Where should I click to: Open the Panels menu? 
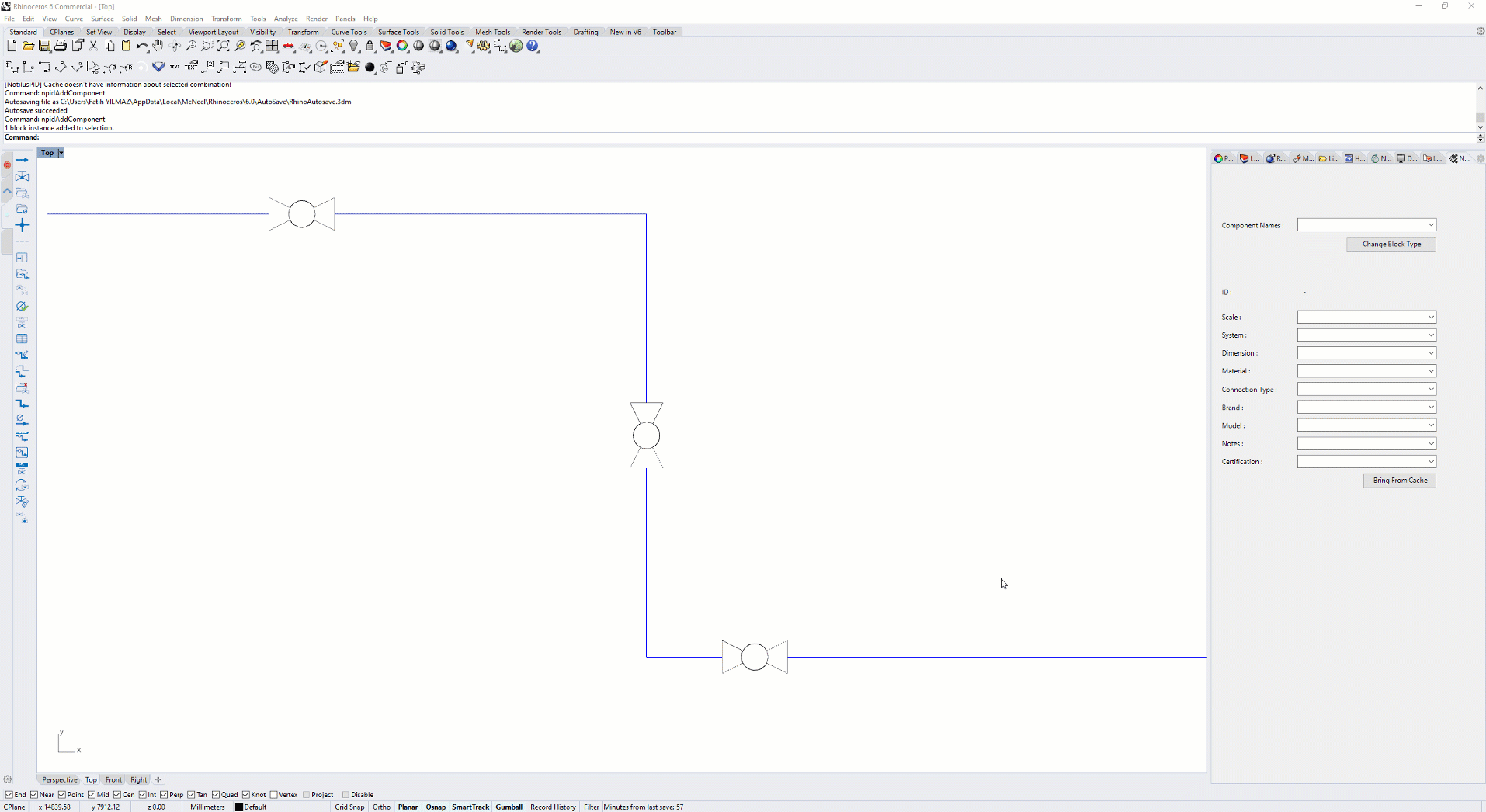pos(345,19)
